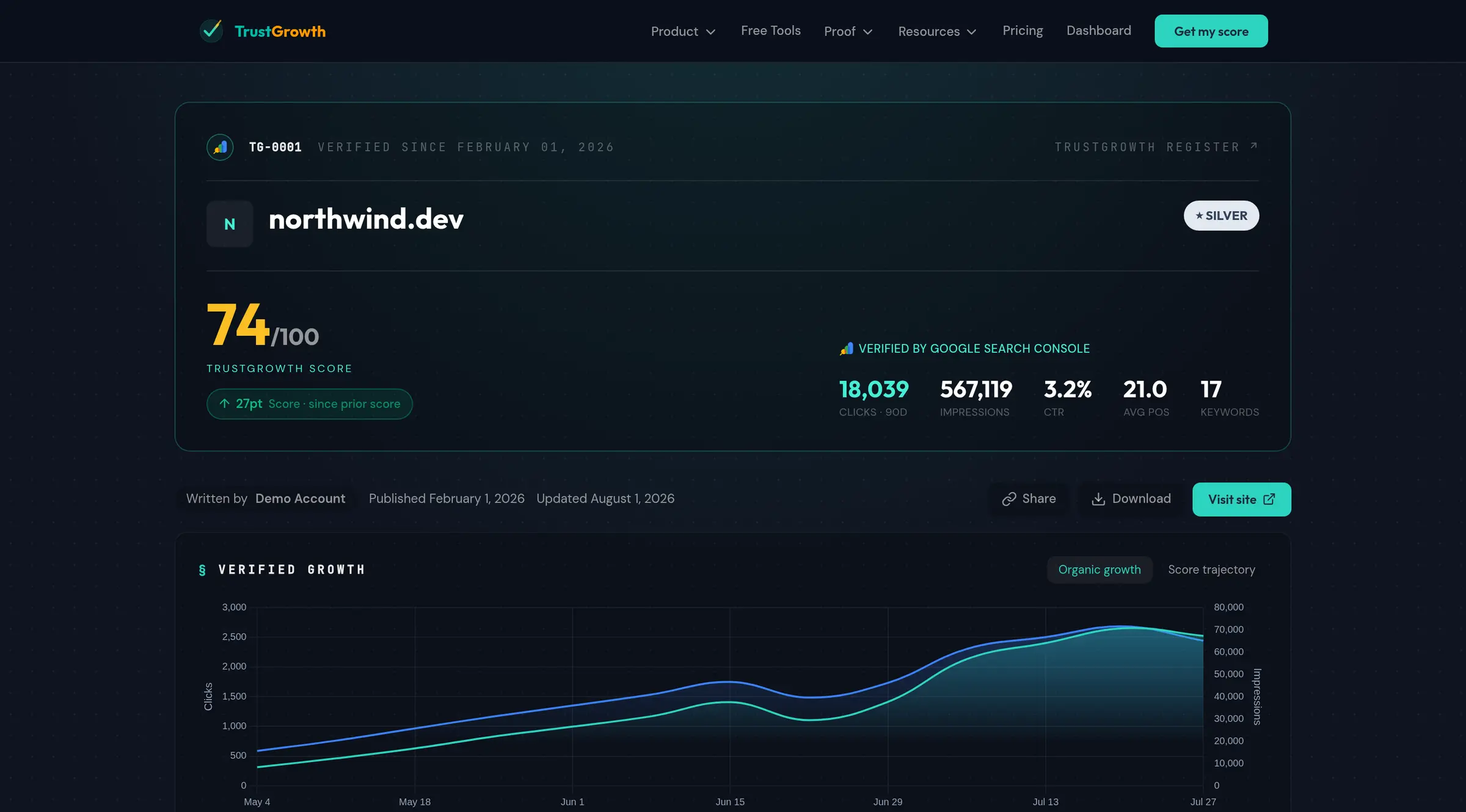Click the Jun 15 date on chart axis
Image resolution: width=1466 pixels, height=812 pixels.
(730, 802)
